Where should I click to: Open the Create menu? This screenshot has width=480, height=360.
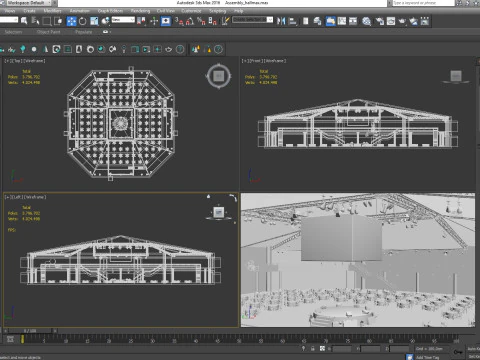[29, 11]
